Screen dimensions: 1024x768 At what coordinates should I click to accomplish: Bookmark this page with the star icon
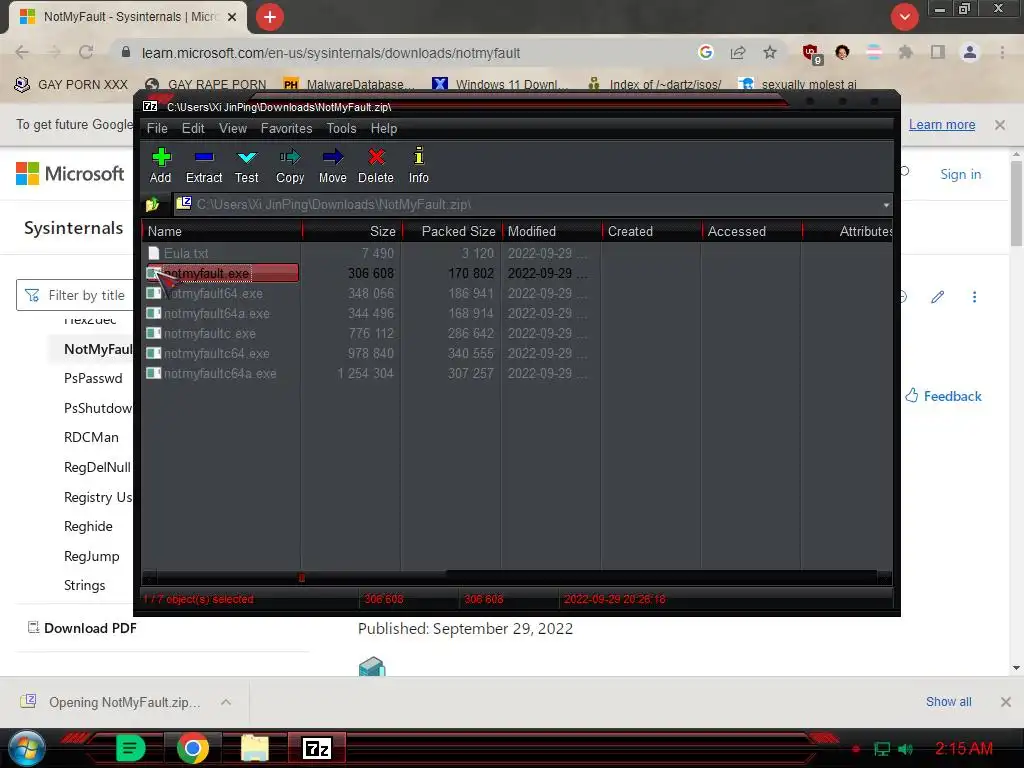[770, 52]
